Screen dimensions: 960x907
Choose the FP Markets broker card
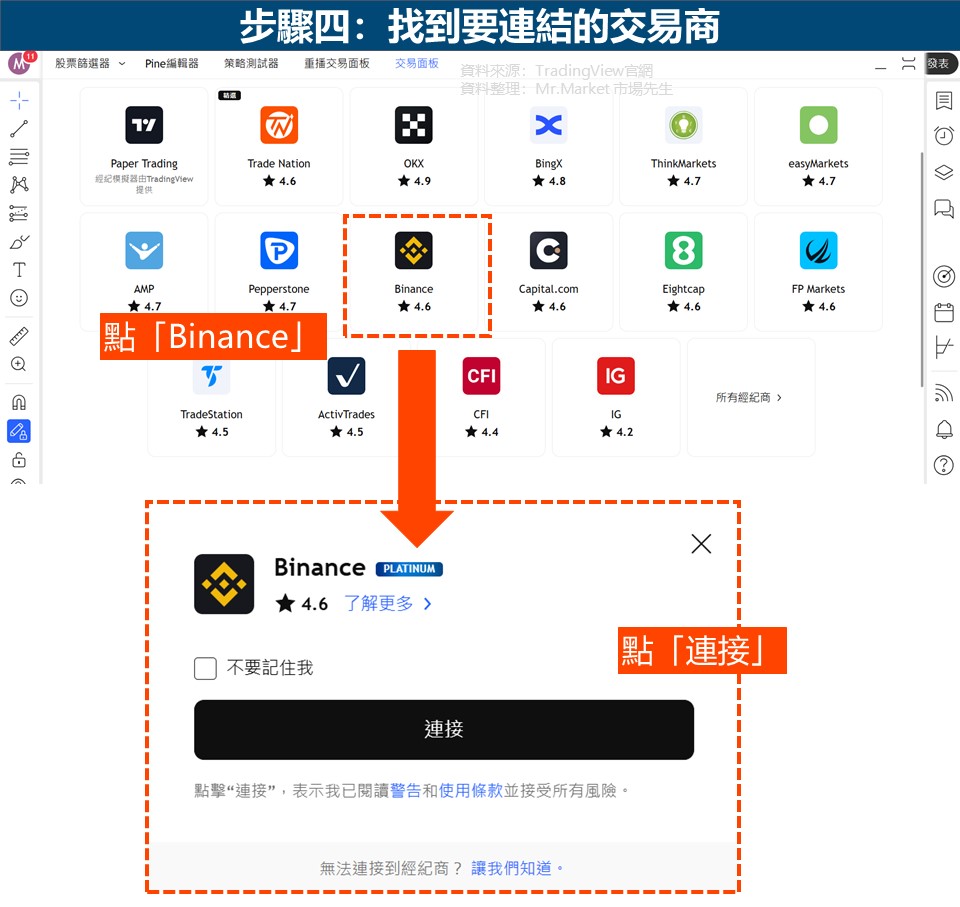[819, 272]
